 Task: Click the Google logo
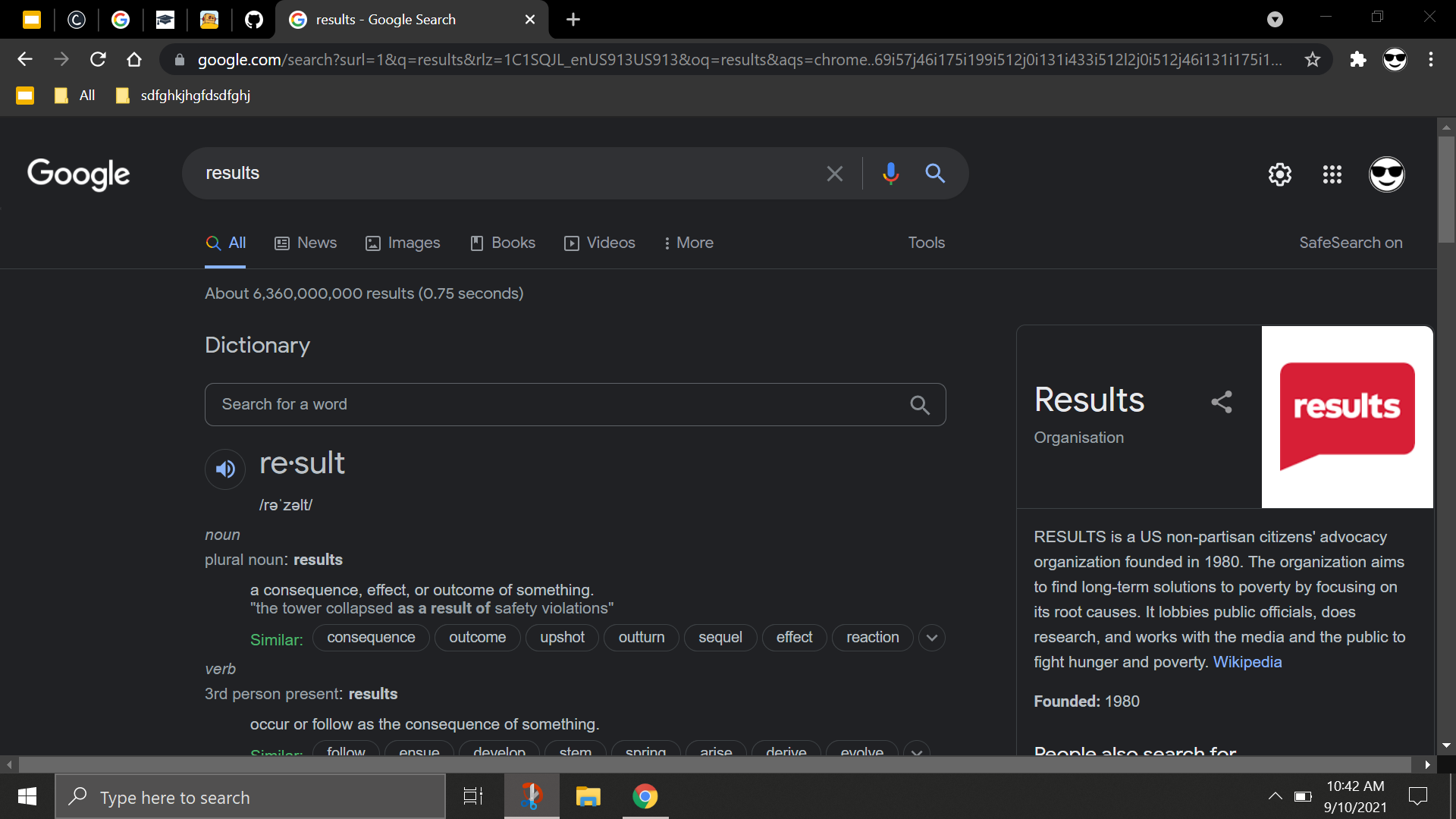click(79, 174)
